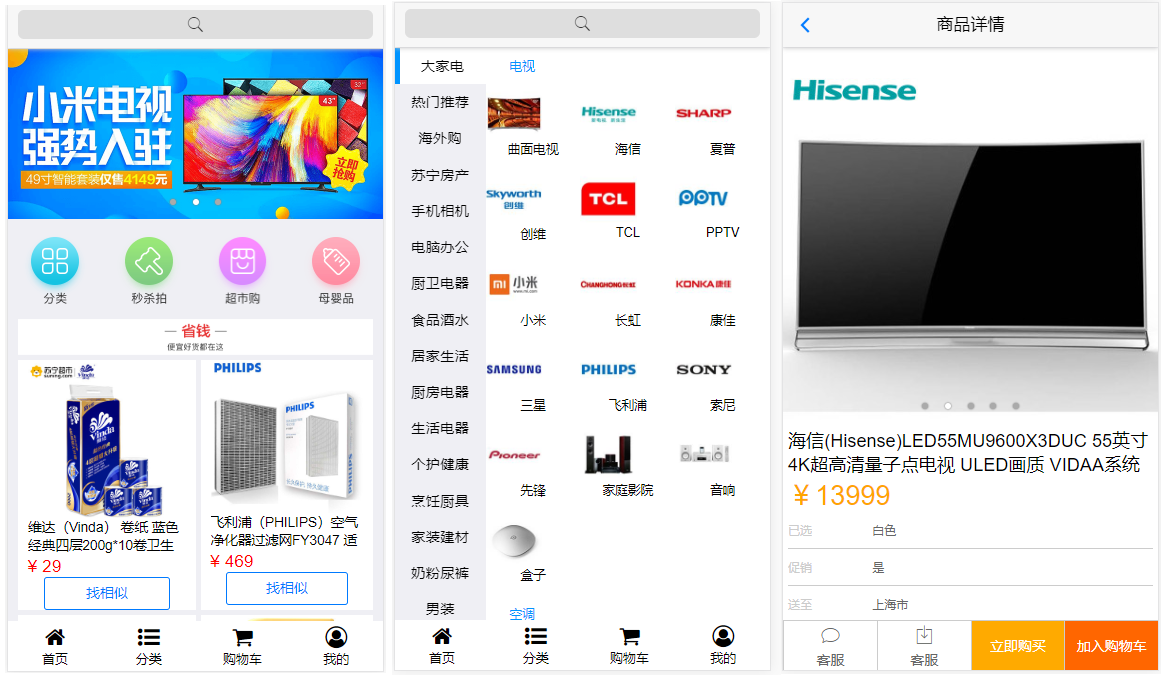Viewport: 1165px width, 676px height.
Task: Select the Hisense 海信 brand logo
Action: click(609, 113)
